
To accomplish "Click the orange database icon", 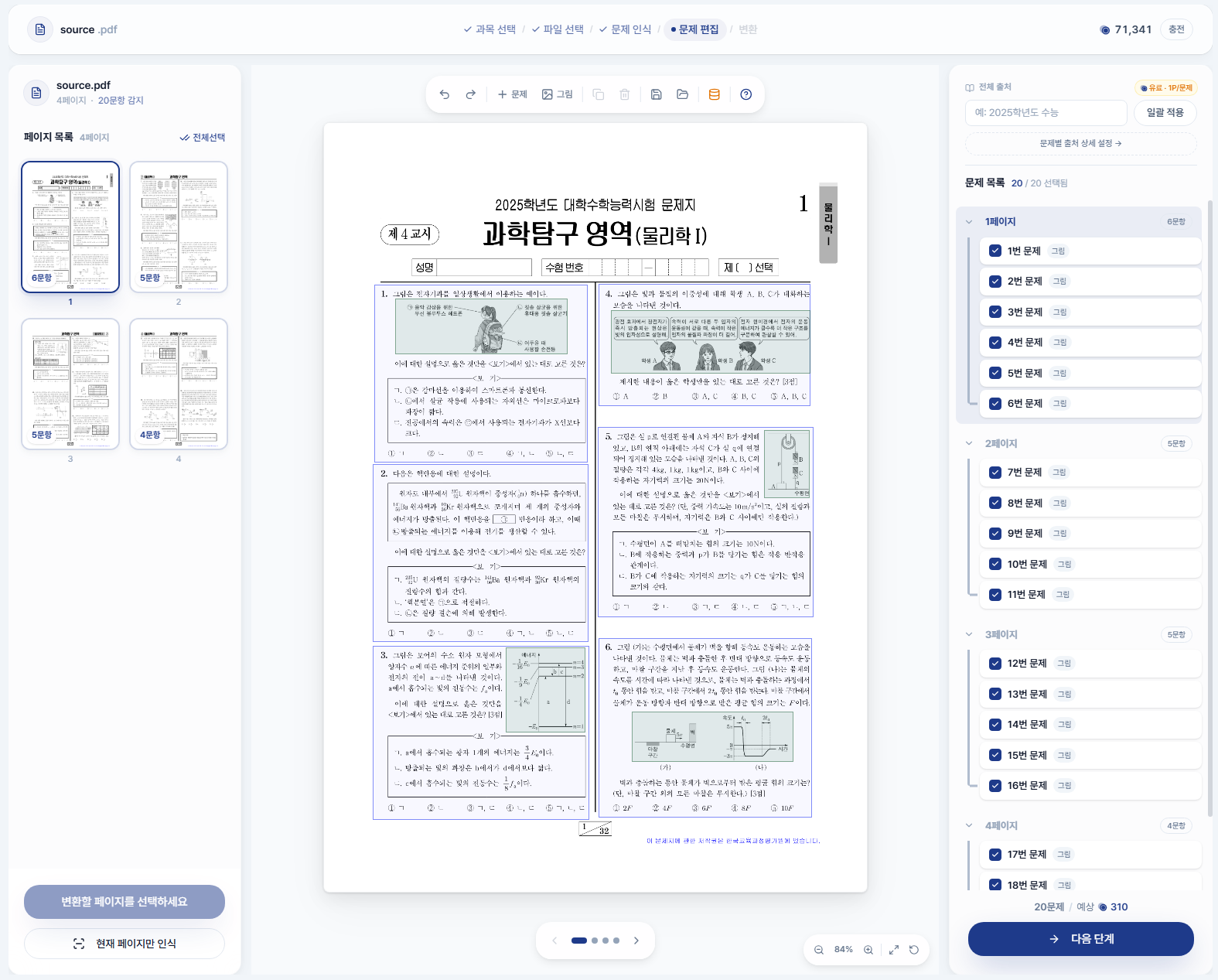I will click(715, 94).
